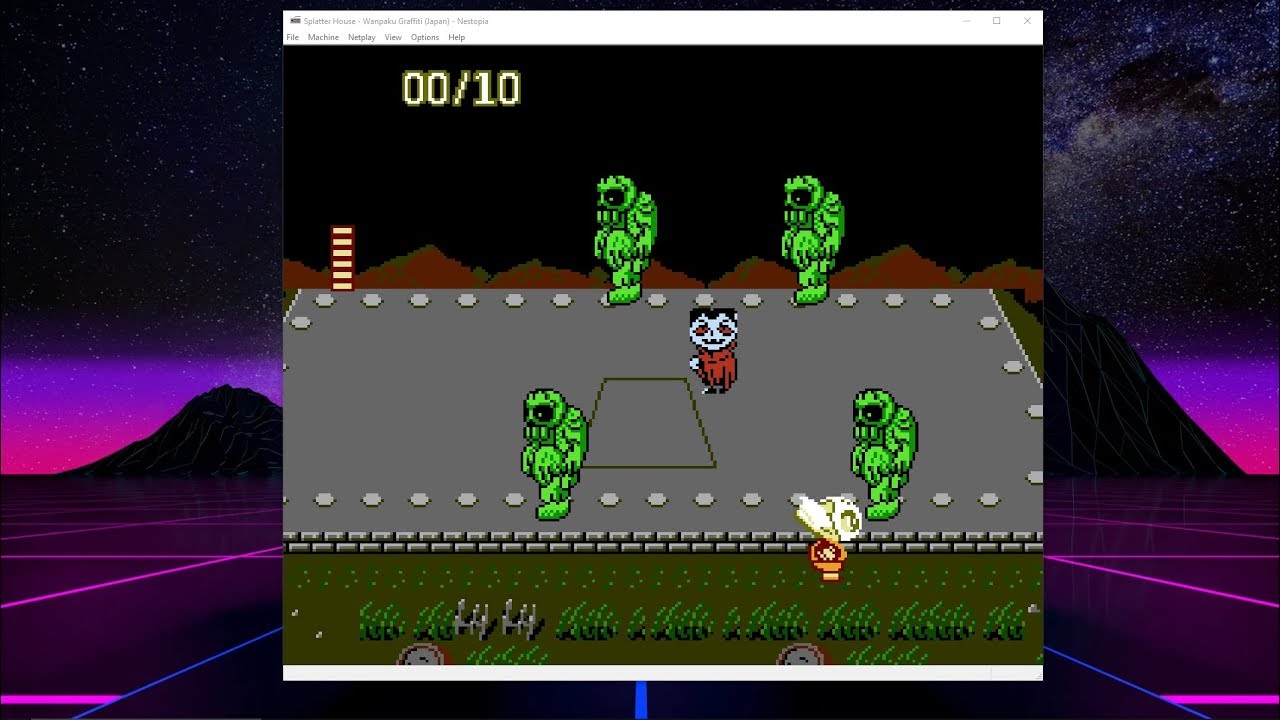Click the Splatter House window title text
This screenshot has width=1280, height=720.
(396, 21)
